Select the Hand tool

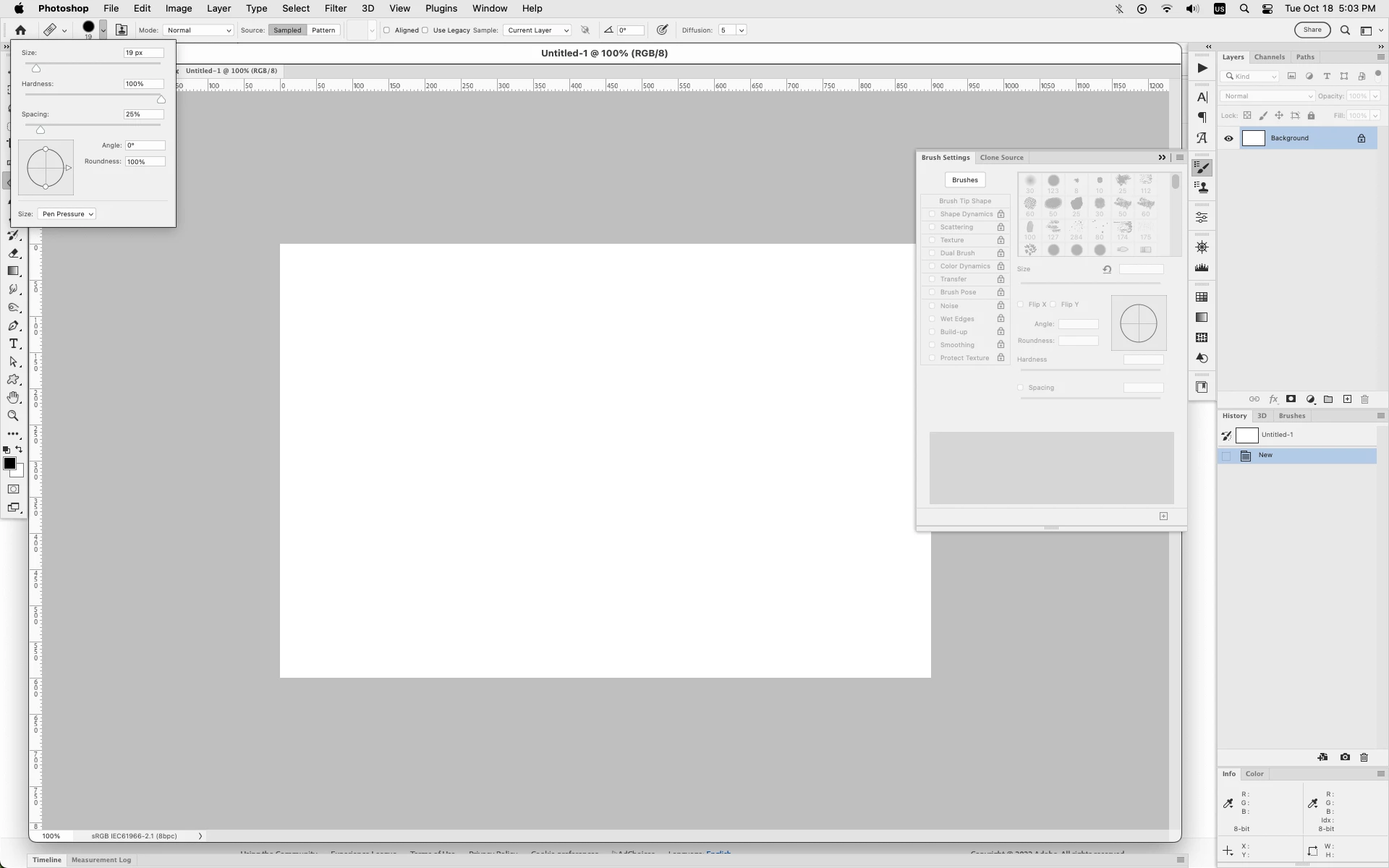click(14, 398)
